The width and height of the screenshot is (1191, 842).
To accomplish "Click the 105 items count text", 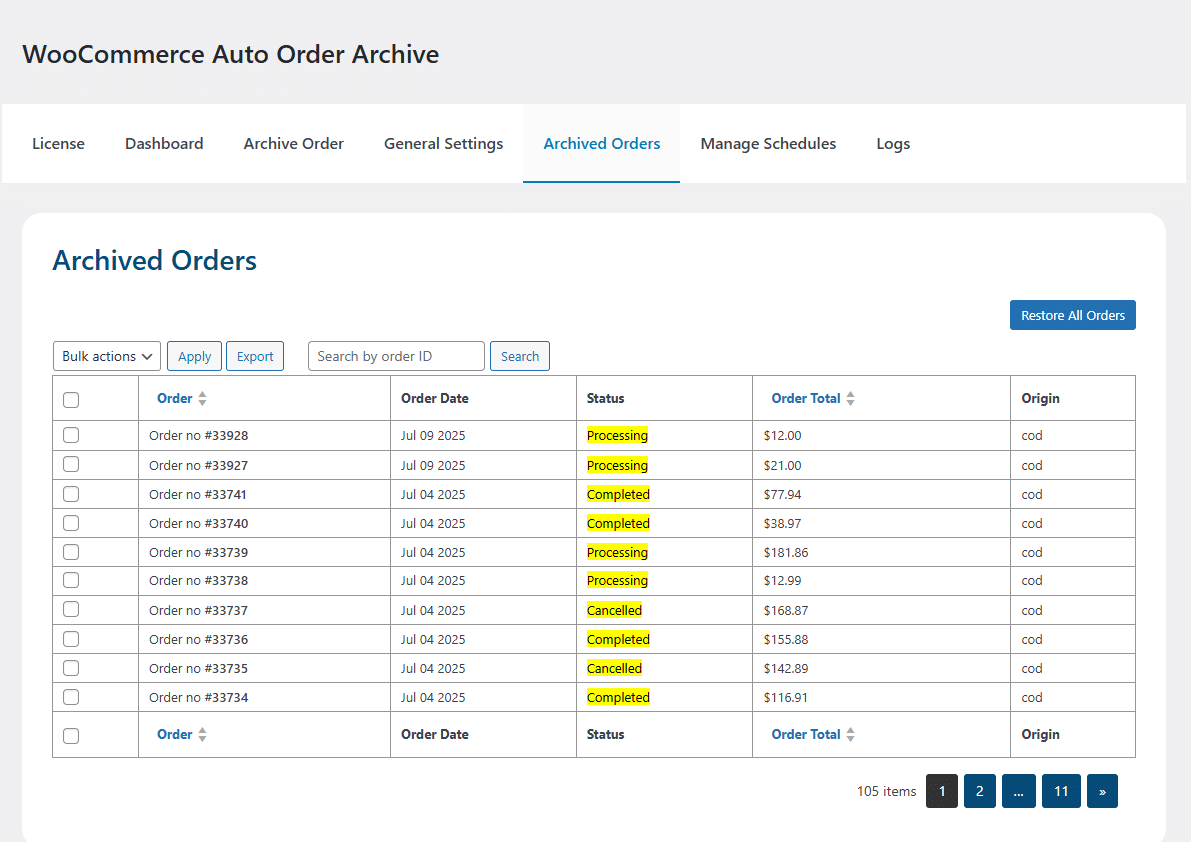I will [886, 791].
